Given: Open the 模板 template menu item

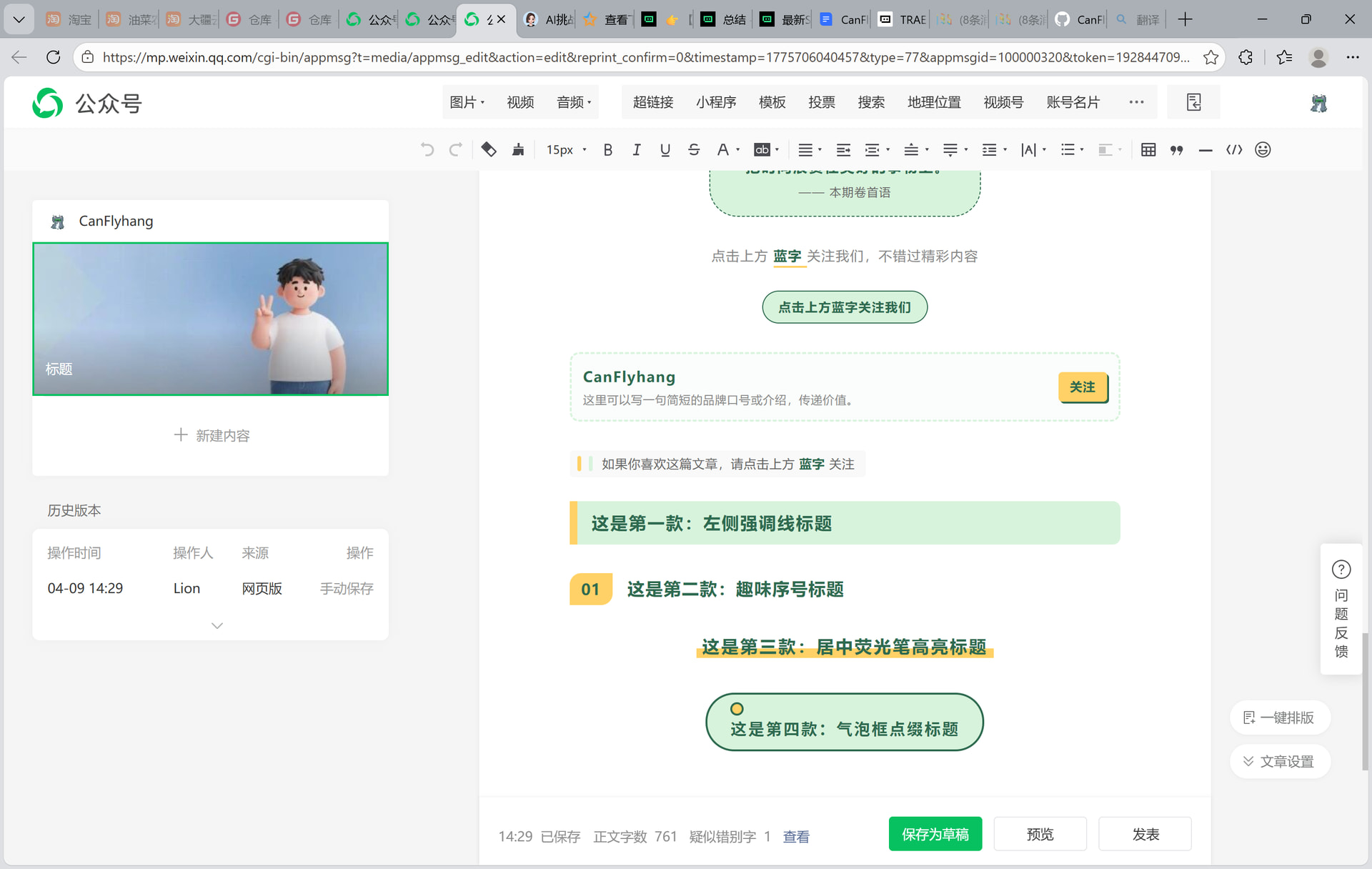Looking at the screenshot, I should coord(772,102).
